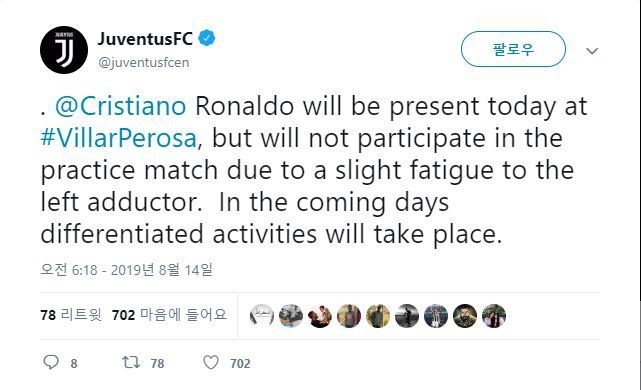
Task: View the 78 리트윗 retweets list
Action: tap(71, 315)
